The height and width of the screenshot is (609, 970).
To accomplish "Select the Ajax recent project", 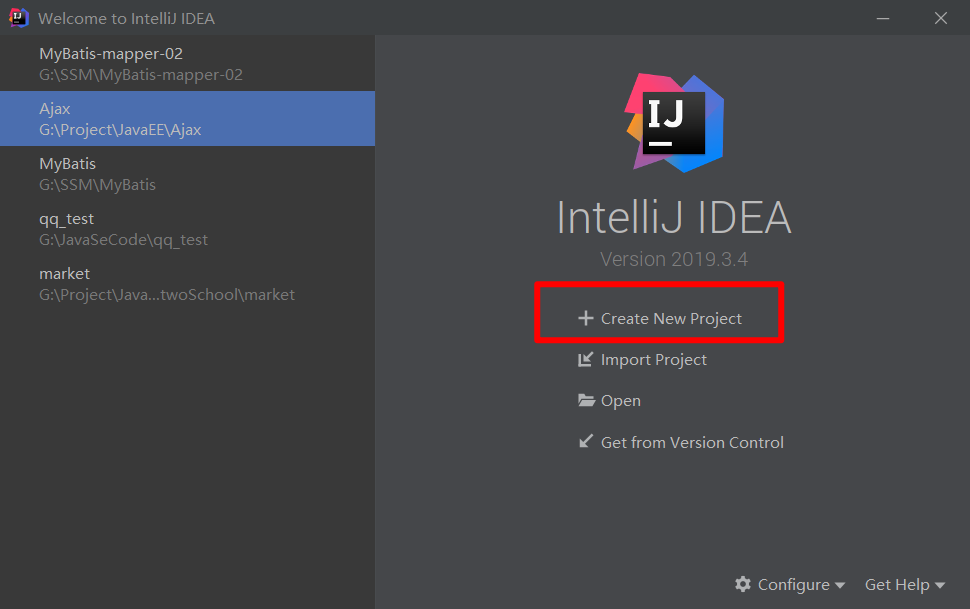I will click(x=120, y=118).
